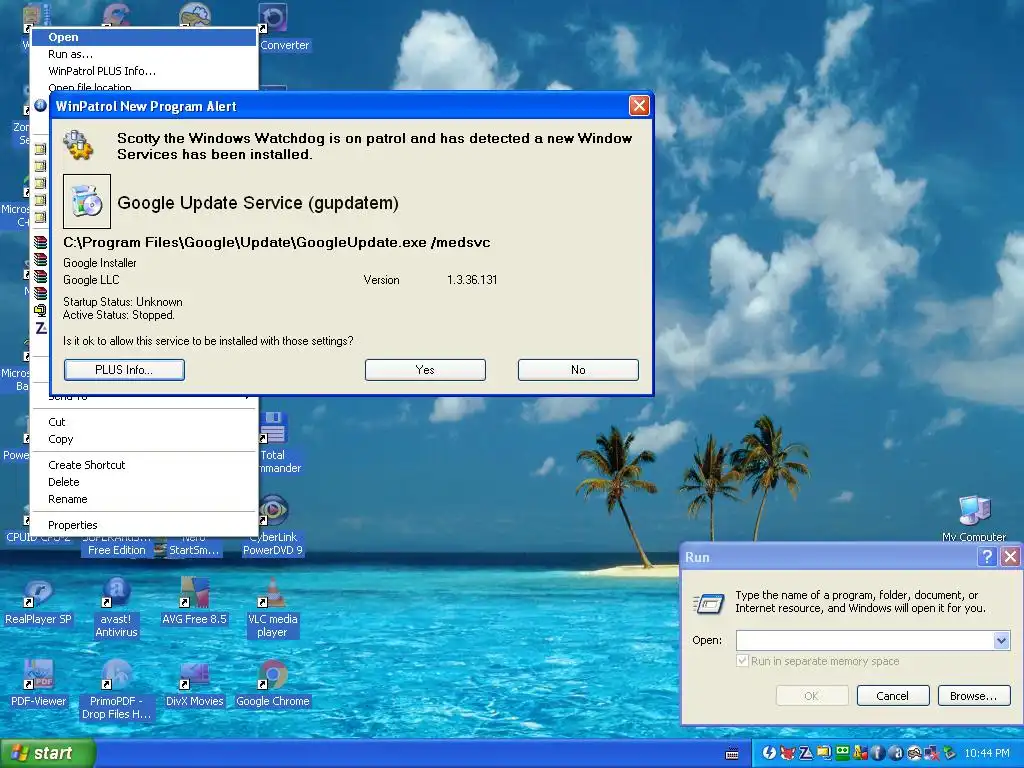
Task: Click No to reject the service
Action: coord(578,370)
